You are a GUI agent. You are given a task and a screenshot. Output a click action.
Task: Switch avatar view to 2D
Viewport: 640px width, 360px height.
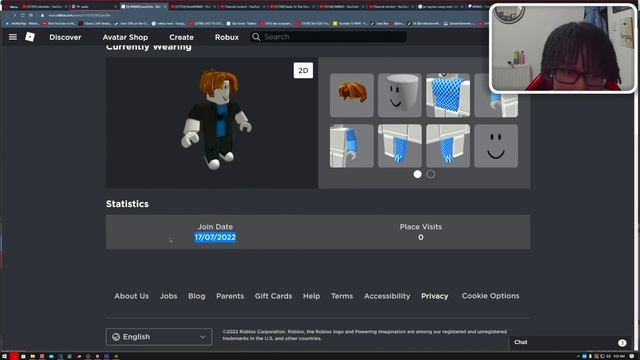[303, 71]
